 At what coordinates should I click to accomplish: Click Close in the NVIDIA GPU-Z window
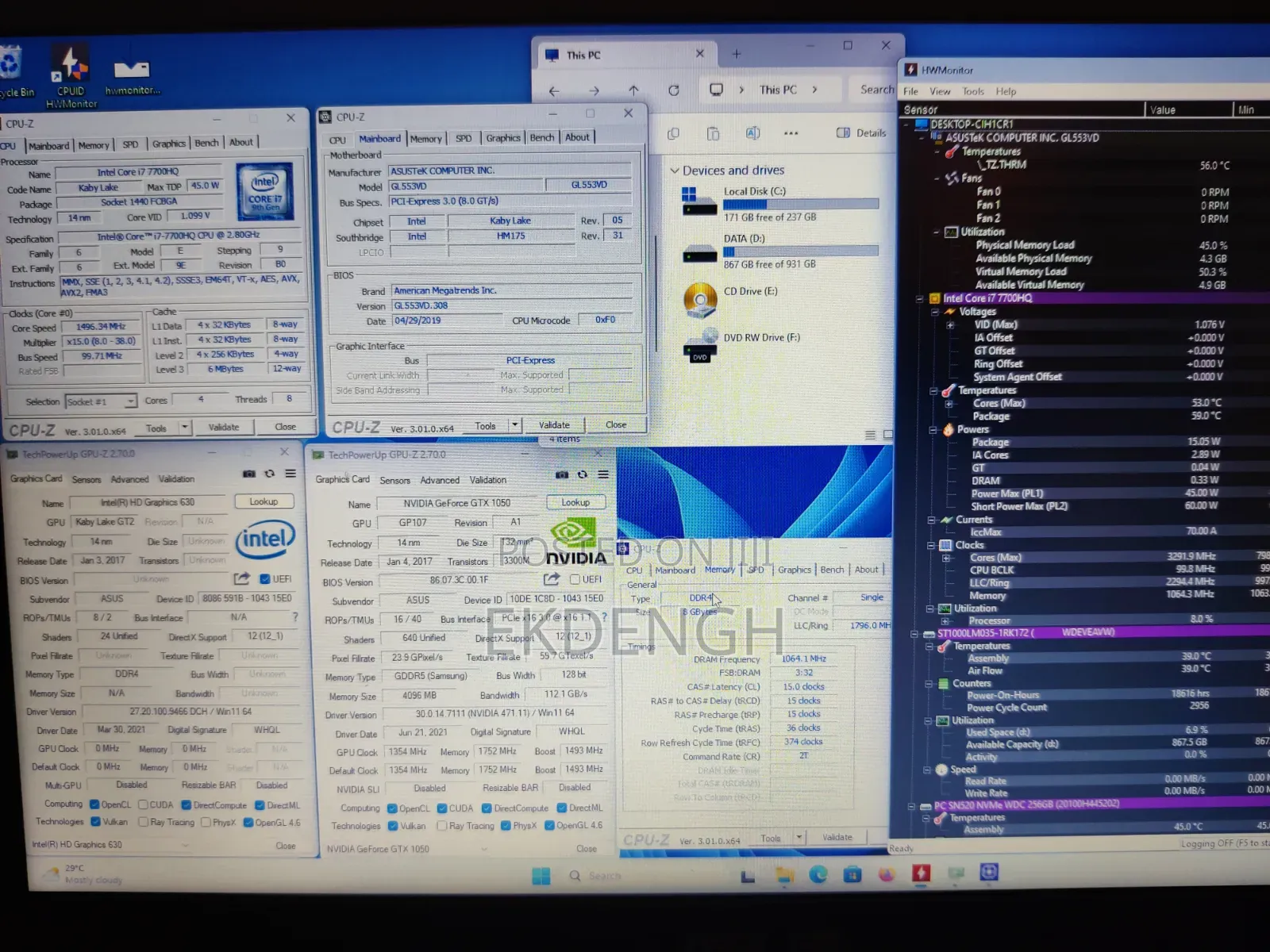(587, 849)
